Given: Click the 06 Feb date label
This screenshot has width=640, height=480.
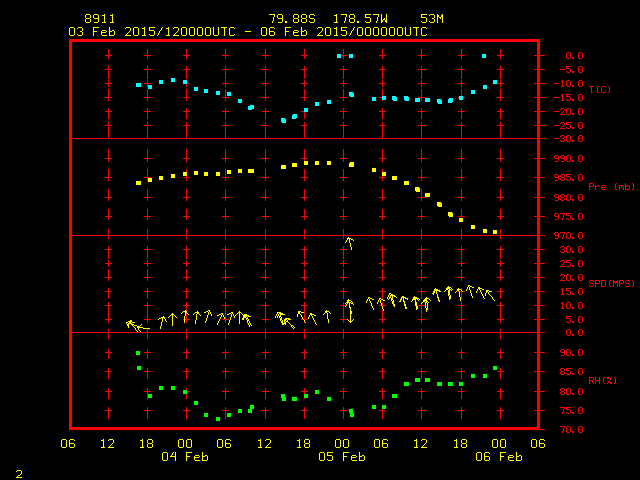Looking at the screenshot, I should point(498,457).
